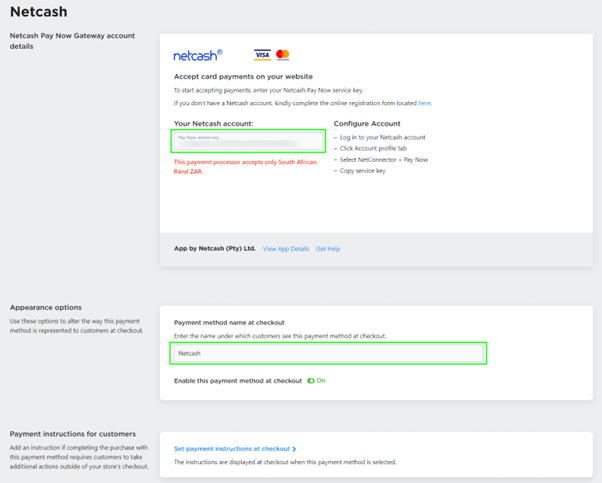Image resolution: width=602 pixels, height=483 pixels.
Task: Click the South African Rand ZAR warning
Action: pyautogui.click(x=244, y=166)
